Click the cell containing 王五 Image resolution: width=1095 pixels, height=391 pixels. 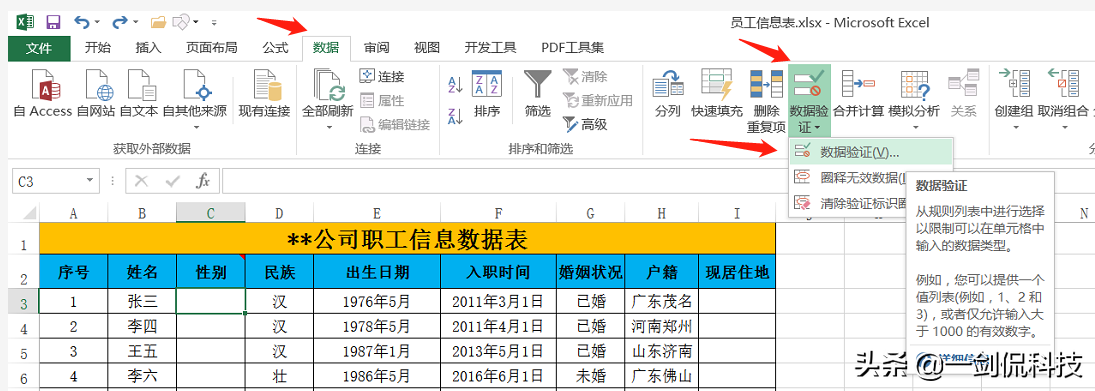(x=142, y=350)
